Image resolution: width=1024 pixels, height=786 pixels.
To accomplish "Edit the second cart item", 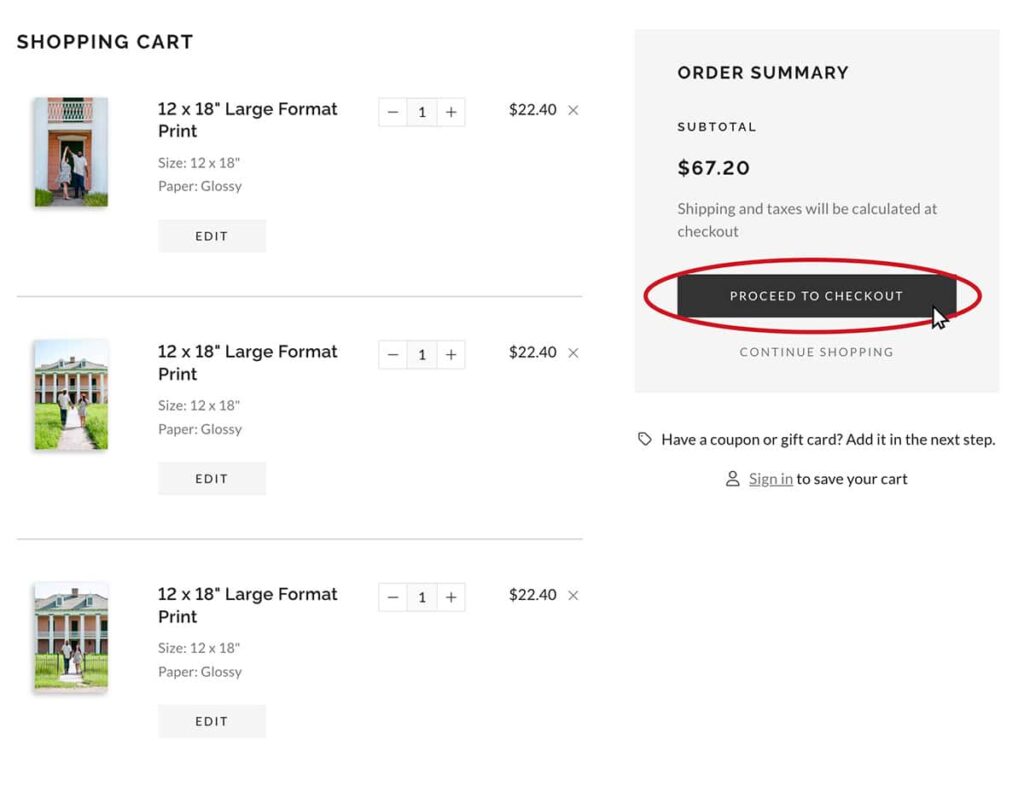I will 211,478.
